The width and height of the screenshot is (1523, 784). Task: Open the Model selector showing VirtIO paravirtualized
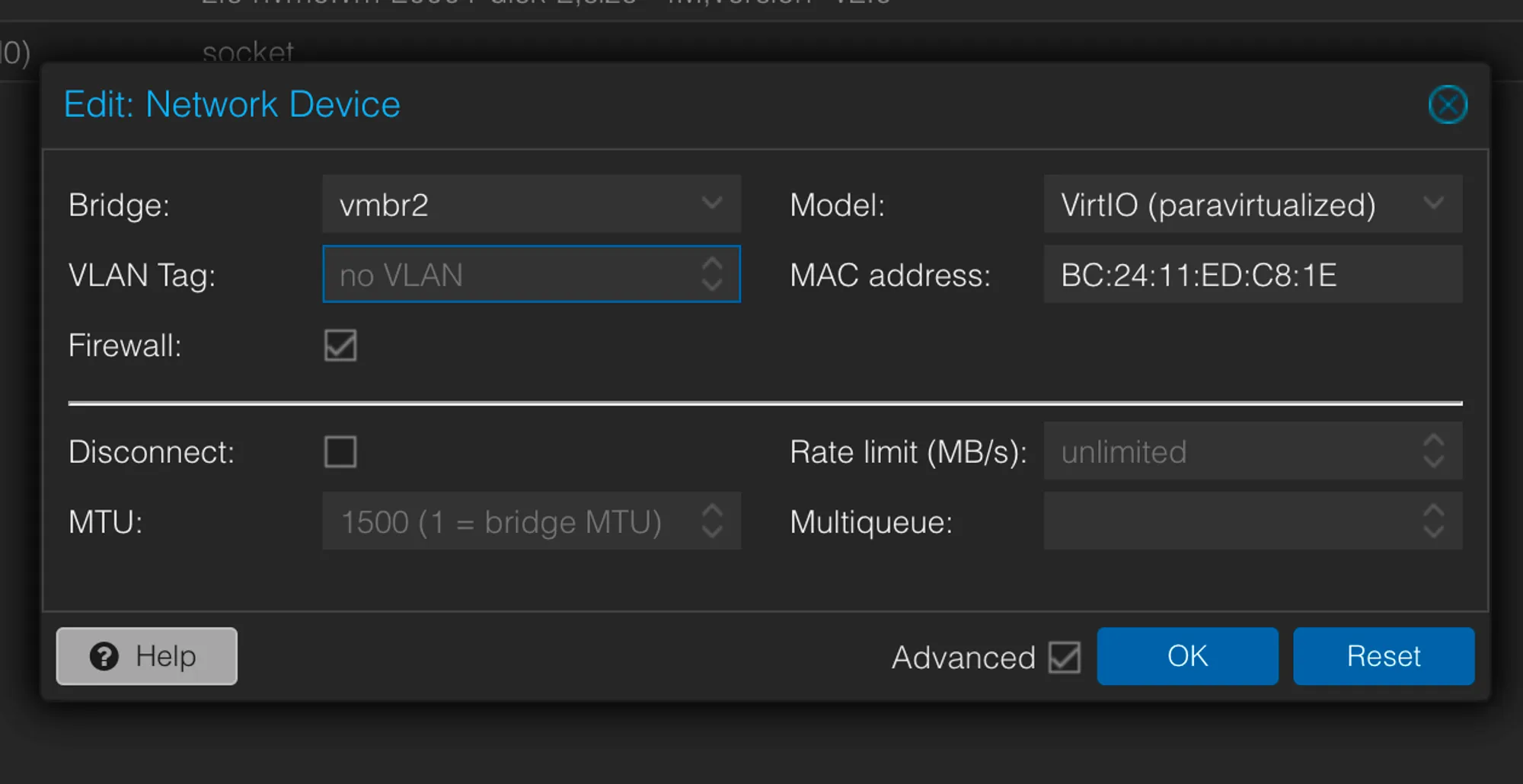coord(1253,204)
